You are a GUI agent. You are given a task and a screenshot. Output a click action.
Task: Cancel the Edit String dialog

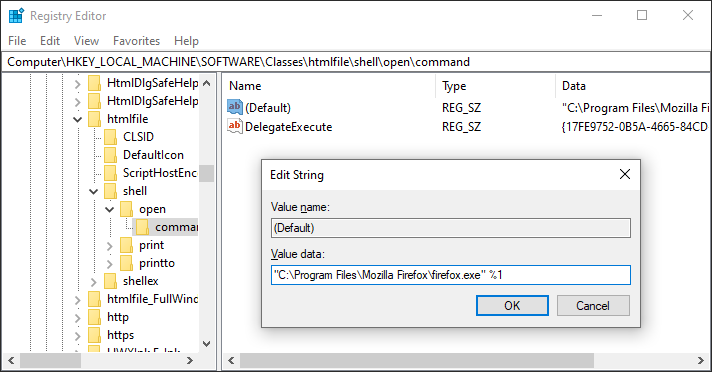coord(593,305)
